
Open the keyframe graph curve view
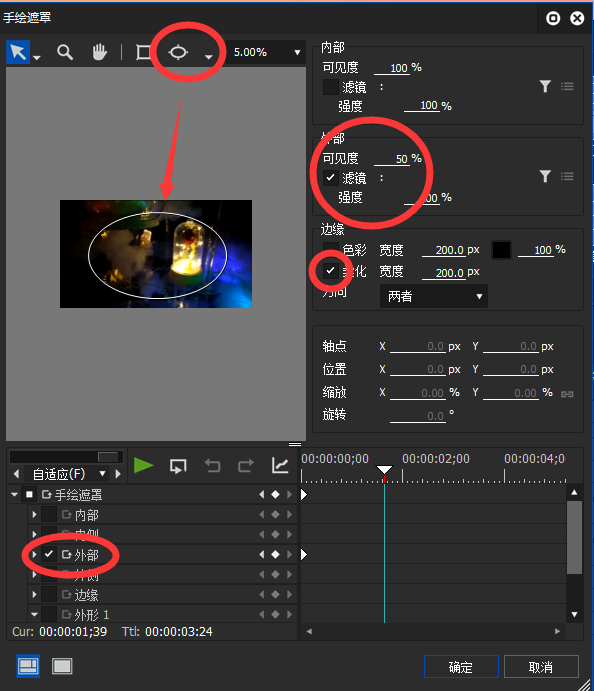[280, 465]
